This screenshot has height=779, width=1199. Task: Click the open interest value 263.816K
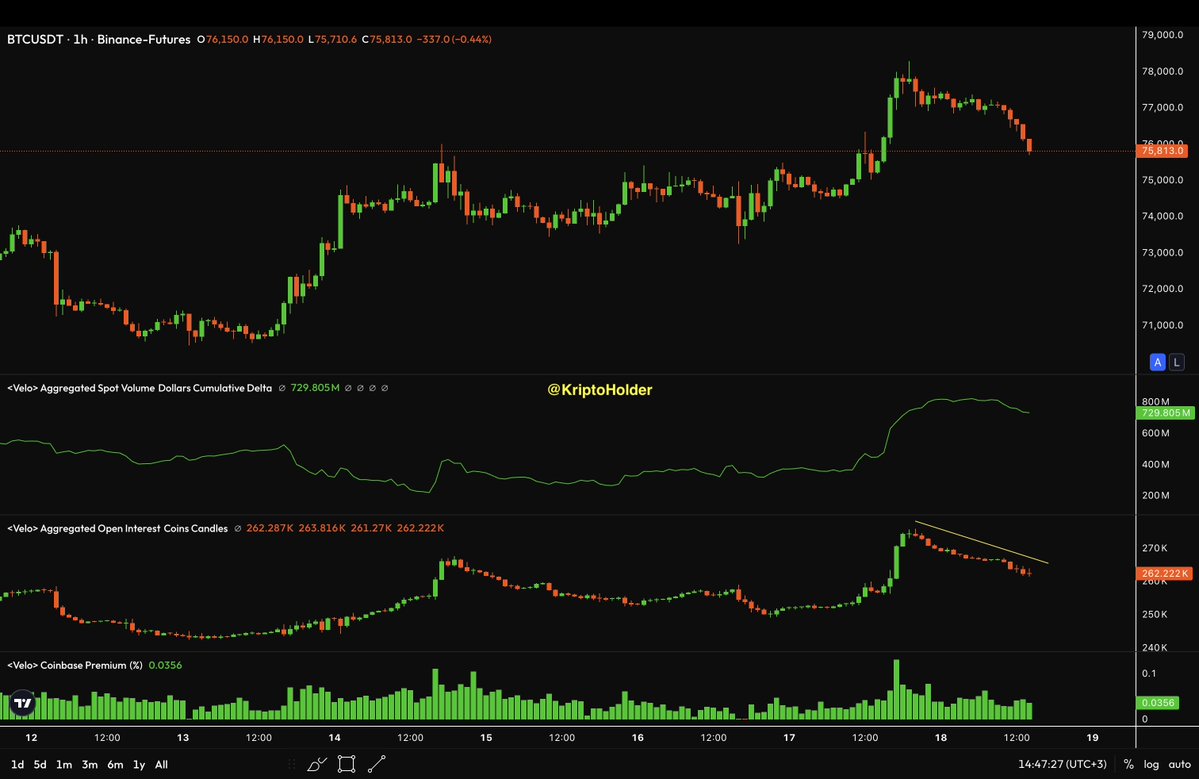[322, 528]
